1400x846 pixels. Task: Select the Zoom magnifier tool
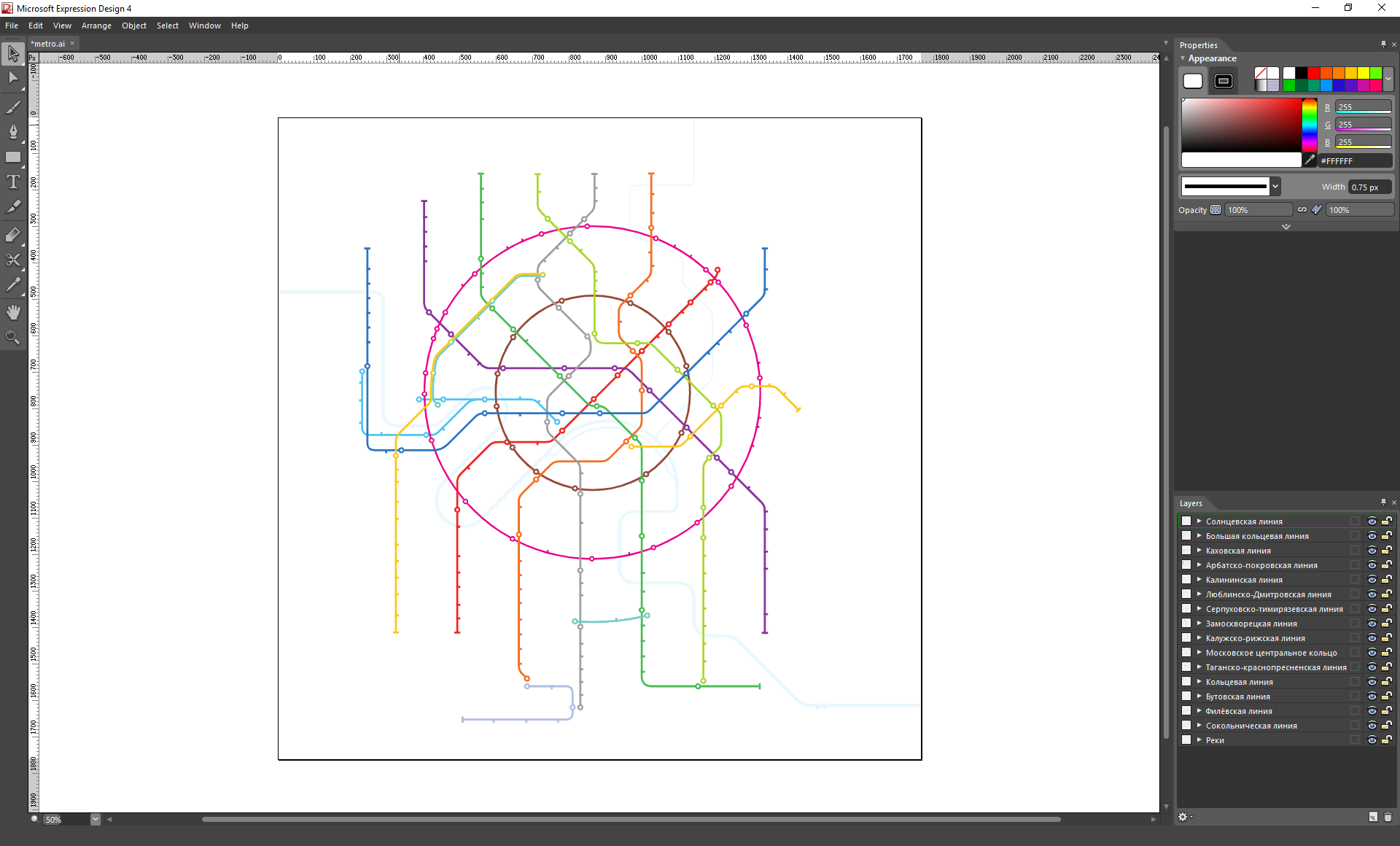click(13, 337)
